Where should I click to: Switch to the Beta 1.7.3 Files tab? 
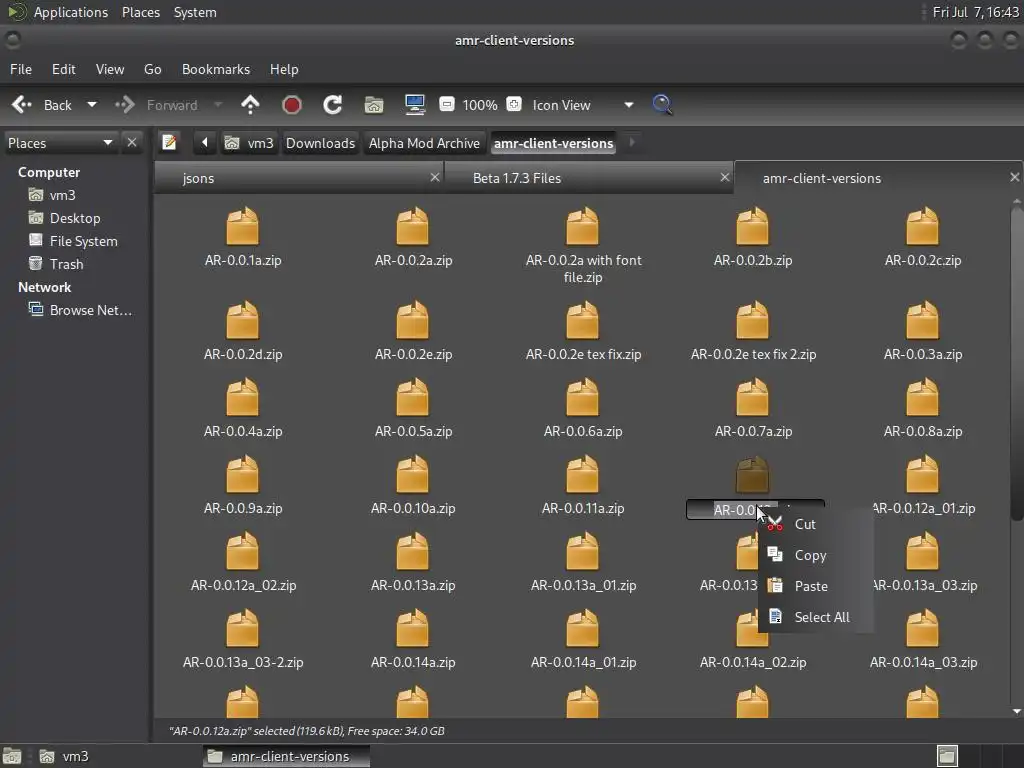click(x=517, y=178)
